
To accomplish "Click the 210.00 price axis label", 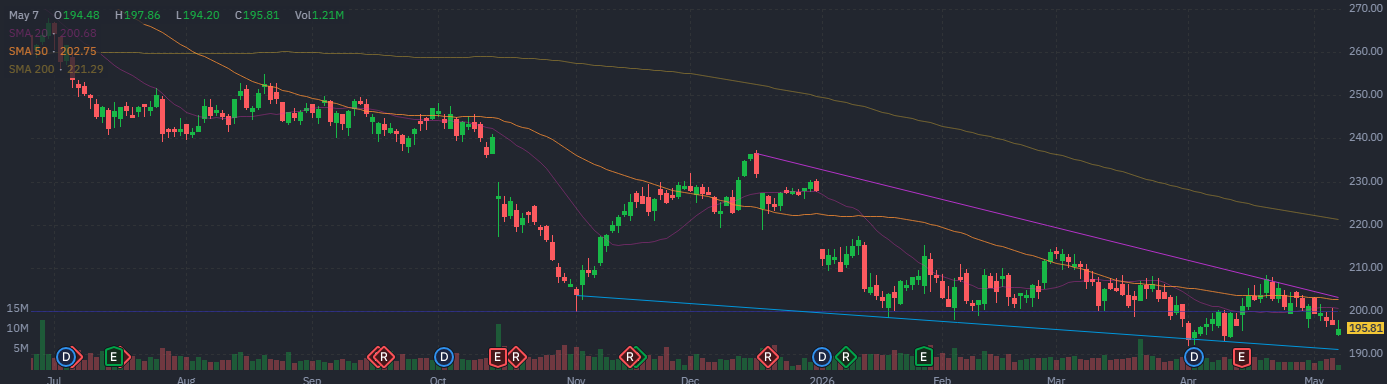I will [1365, 267].
